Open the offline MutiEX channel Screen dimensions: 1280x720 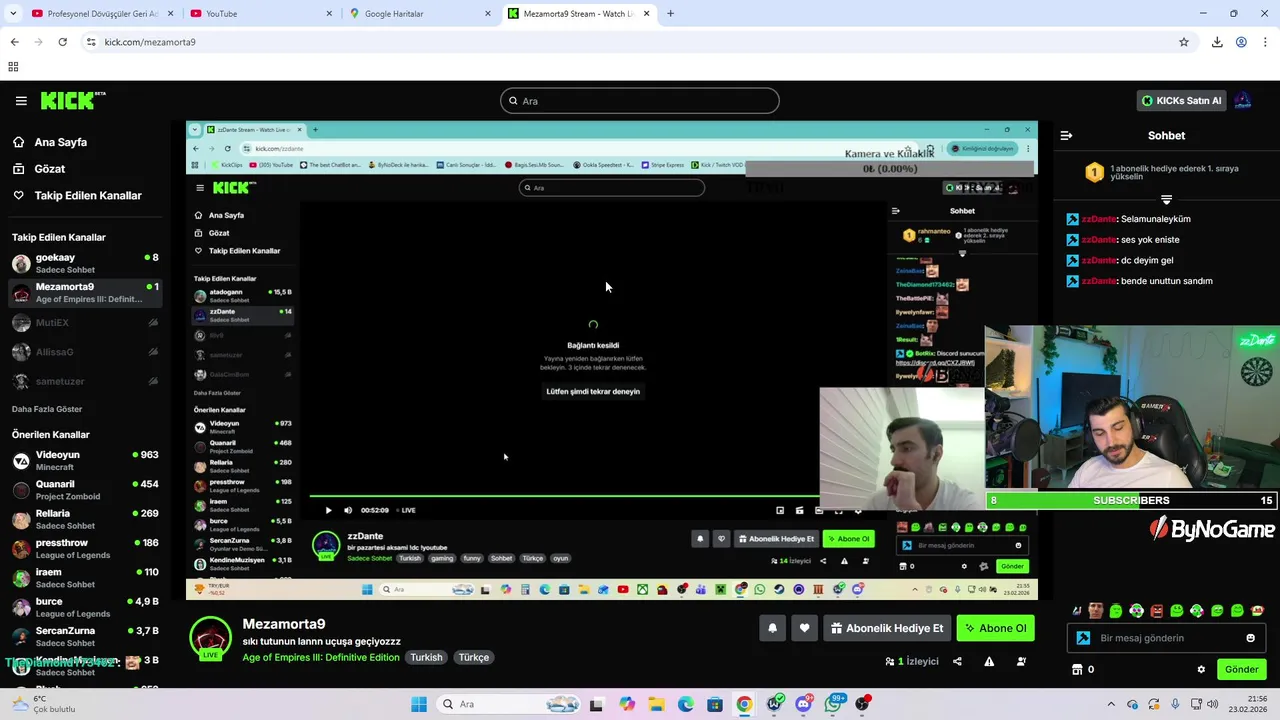pyautogui.click(x=85, y=323)
